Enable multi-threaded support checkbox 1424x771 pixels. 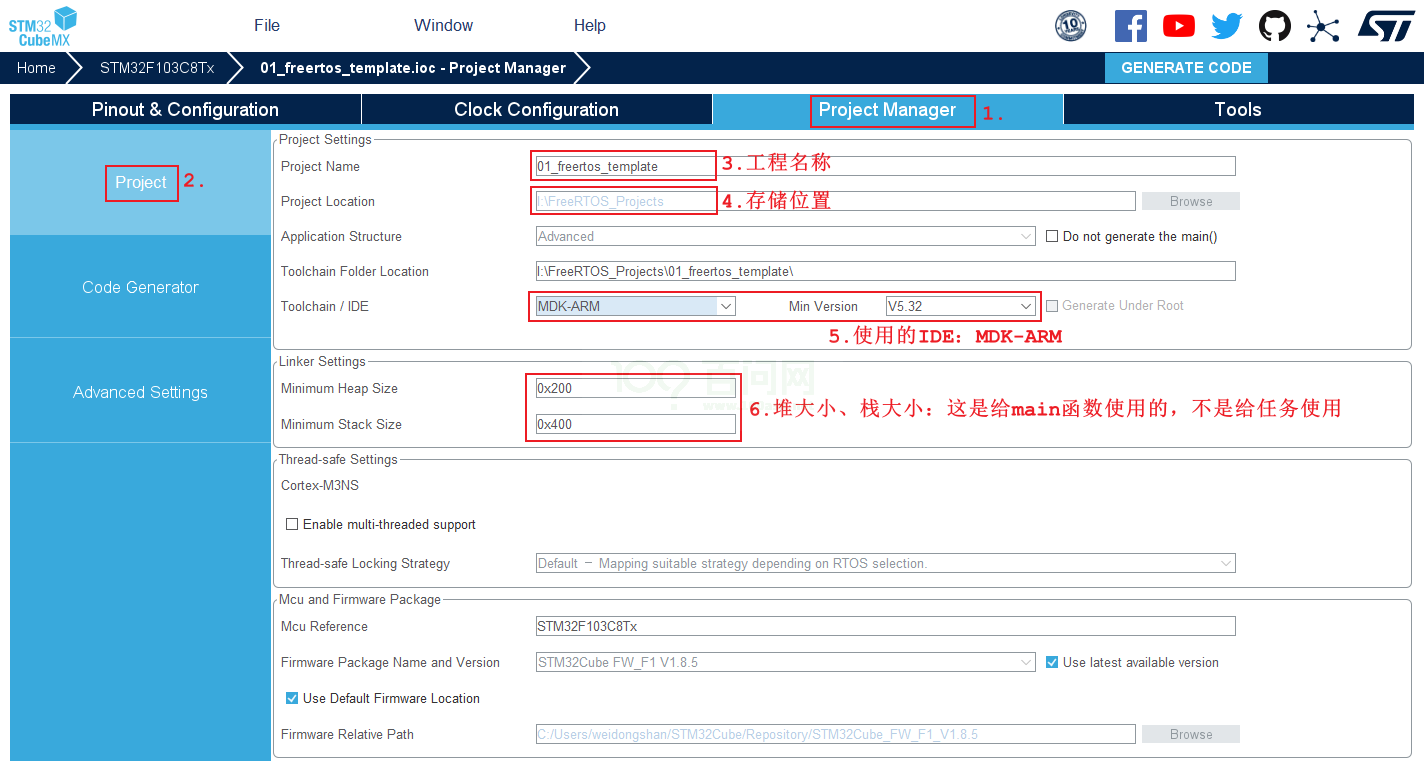(292, 524)
